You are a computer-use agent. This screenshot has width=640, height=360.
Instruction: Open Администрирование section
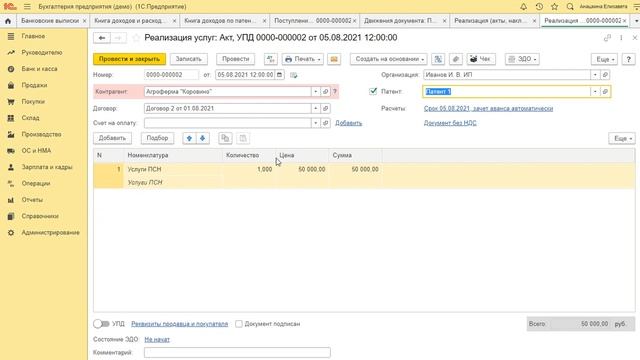50,233
